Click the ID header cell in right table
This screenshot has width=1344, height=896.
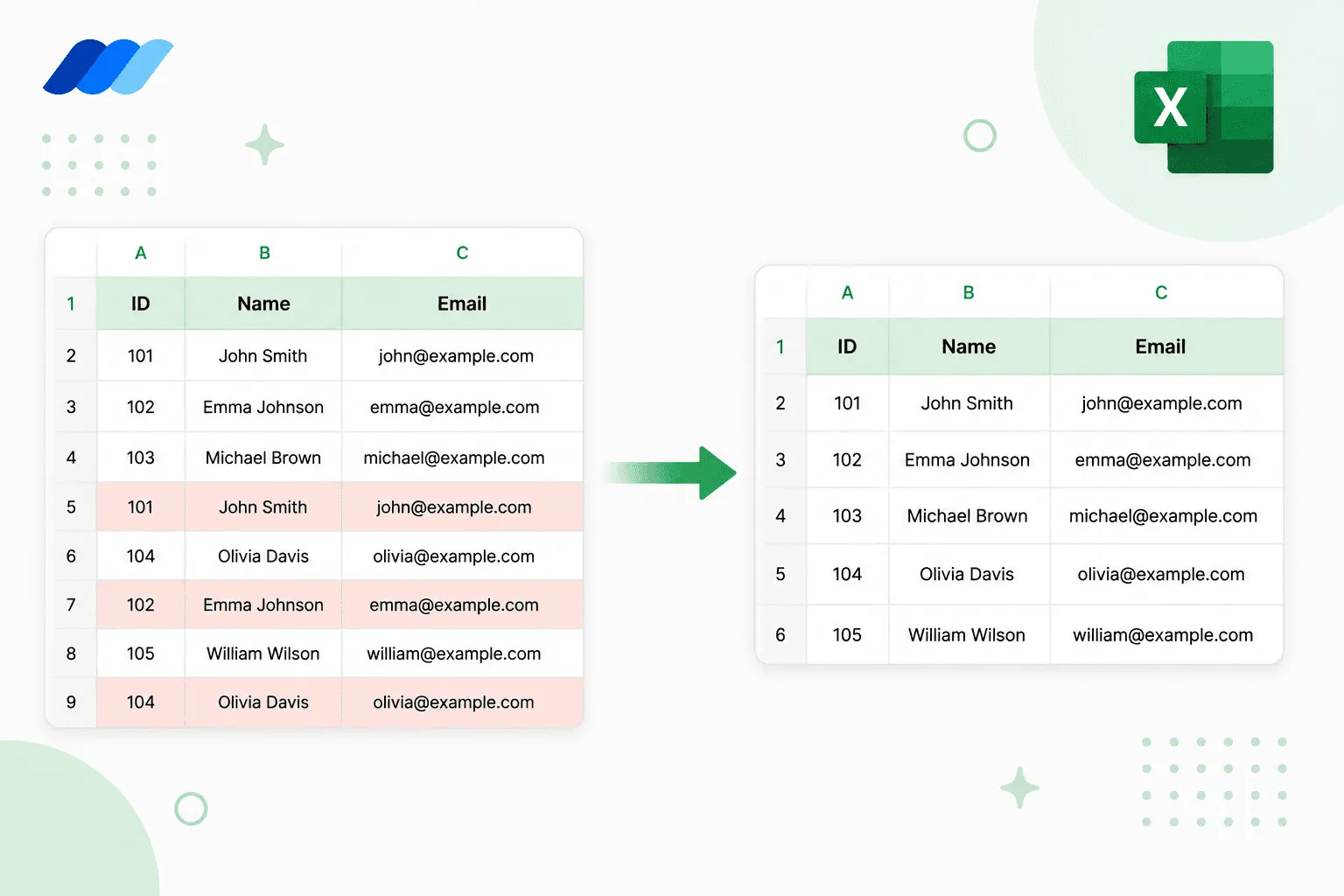point(847,346)
